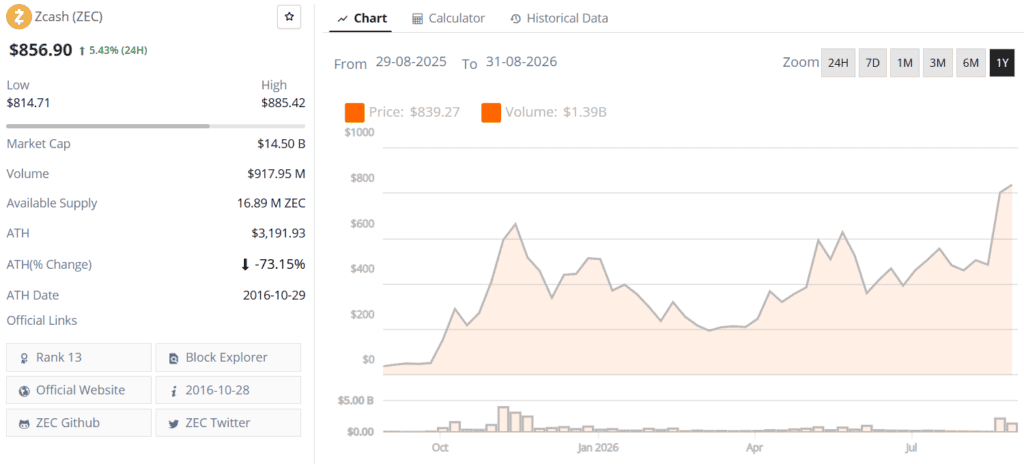The width and height of the screenshot is (1024, 464).
Task: Open the Calculator tab
Action: (449, 18)
